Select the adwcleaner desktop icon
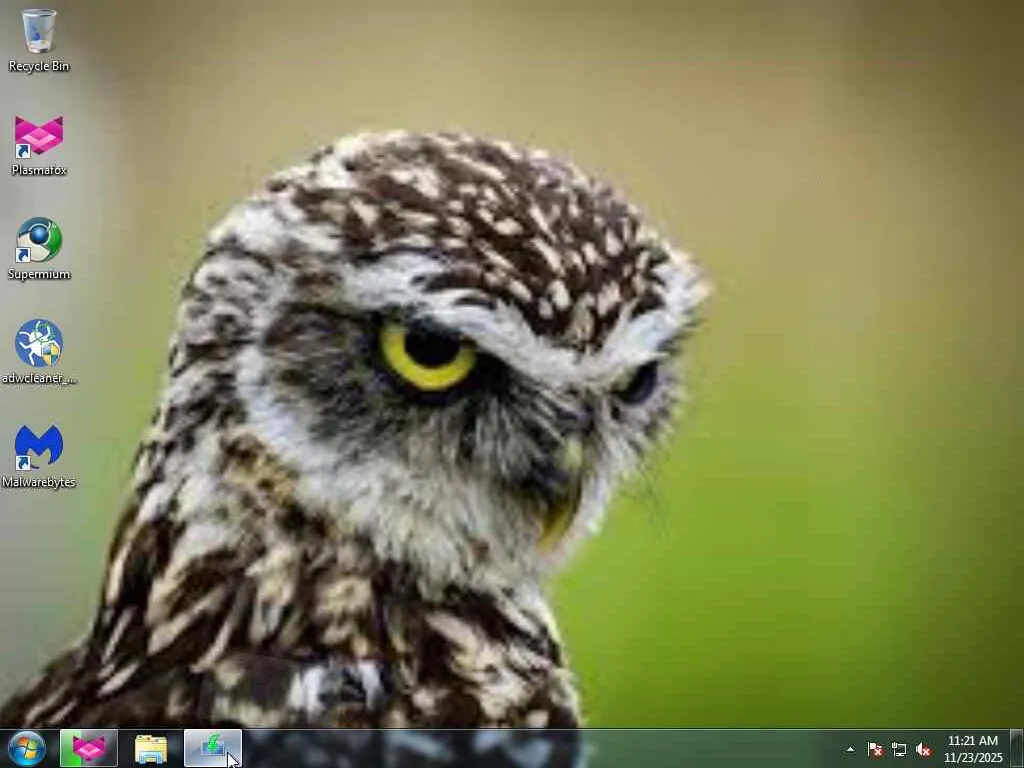 pos(39,352)
